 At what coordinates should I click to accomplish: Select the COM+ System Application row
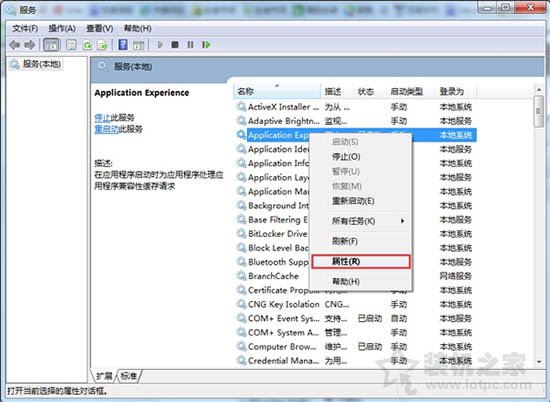tap(356, 332)
